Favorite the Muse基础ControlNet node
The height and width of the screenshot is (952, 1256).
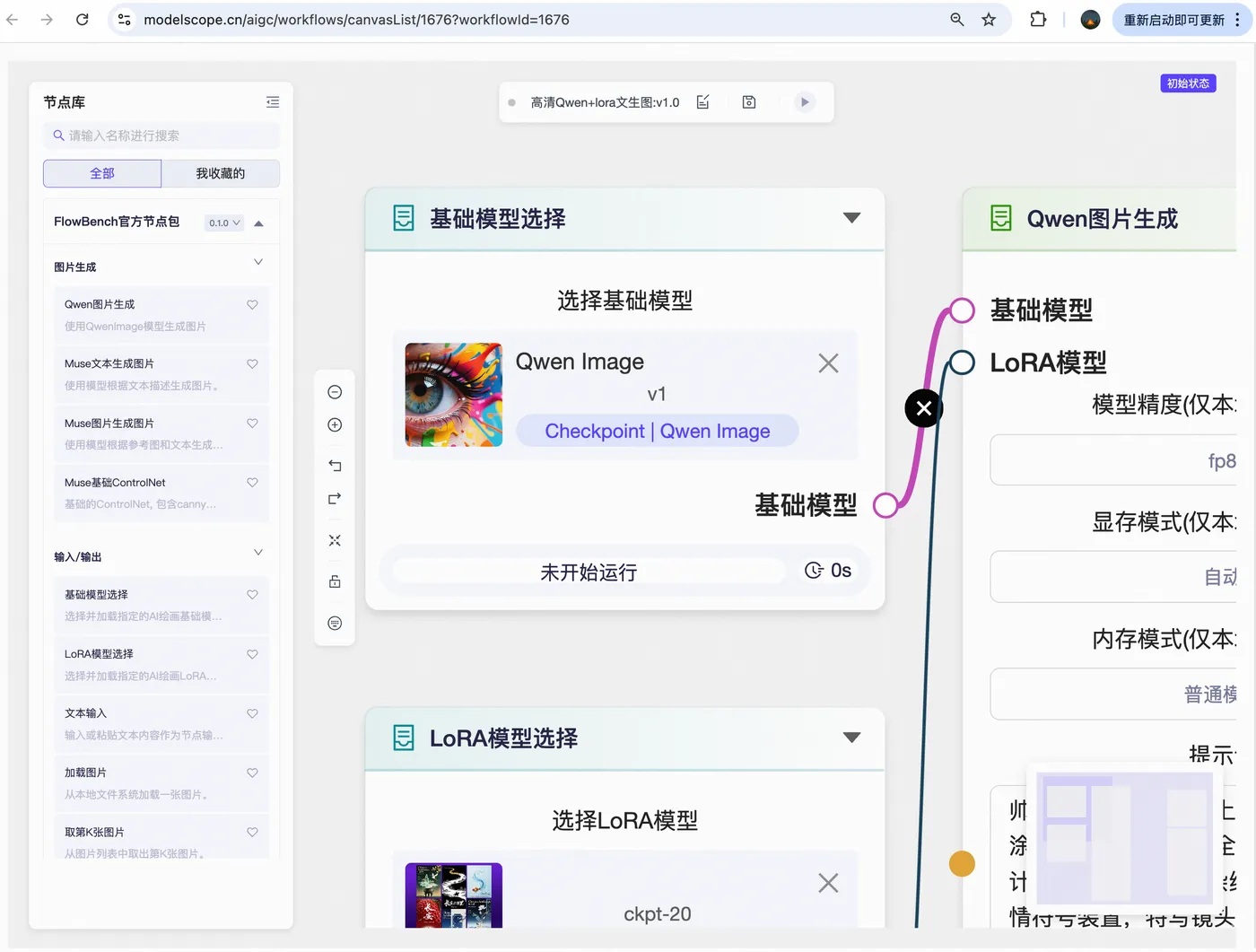(x=252, y=483)
